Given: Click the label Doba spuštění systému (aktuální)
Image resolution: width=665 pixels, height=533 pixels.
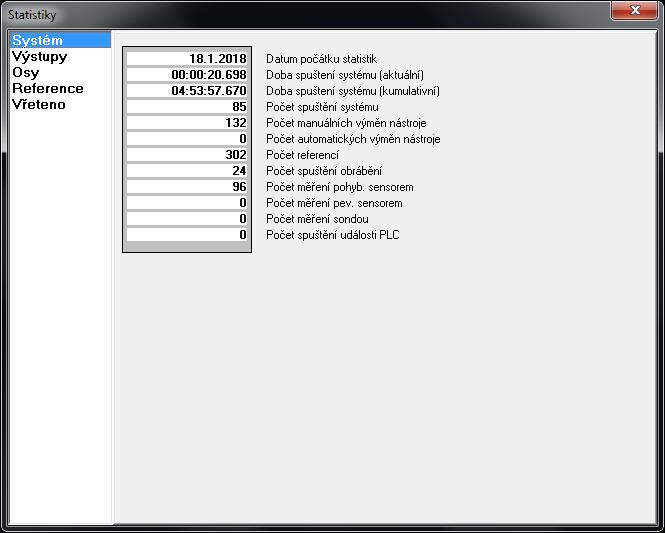Looking at the screenshot, I should coord(345,75).
